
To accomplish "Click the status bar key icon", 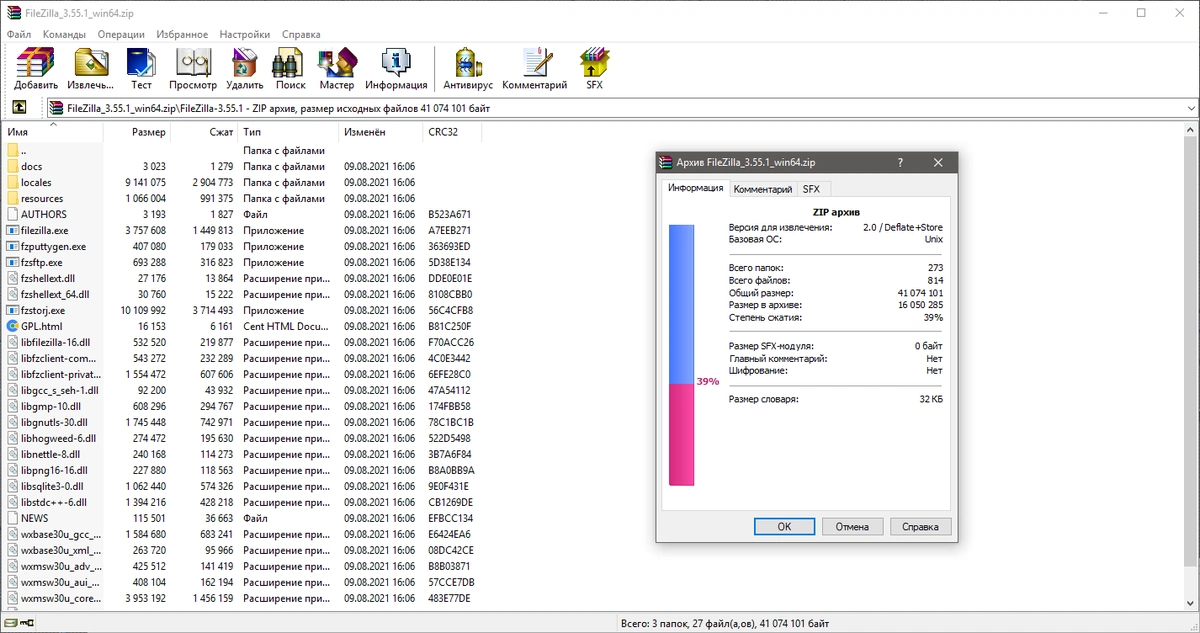I will [x=27, y=624].
